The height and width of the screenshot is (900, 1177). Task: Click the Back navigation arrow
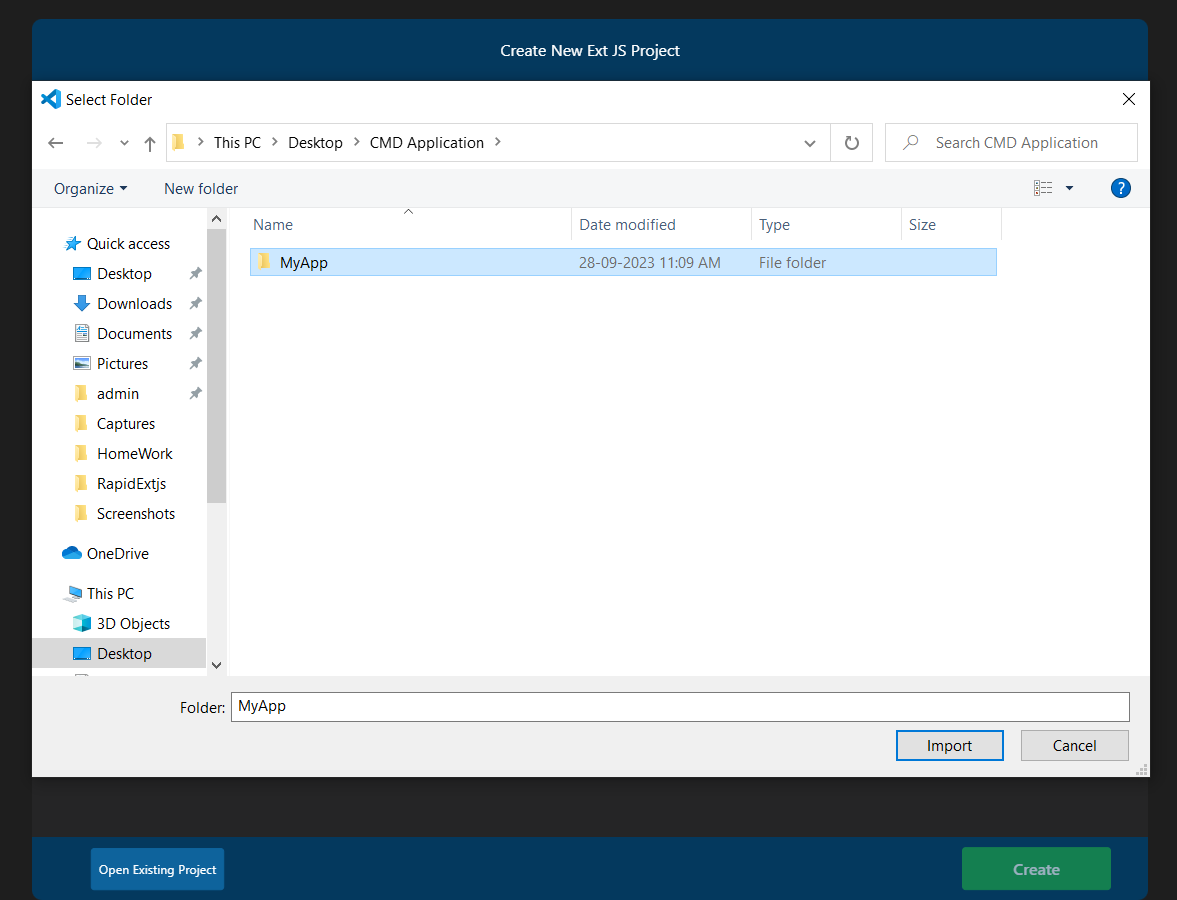(x=56, y=143)
